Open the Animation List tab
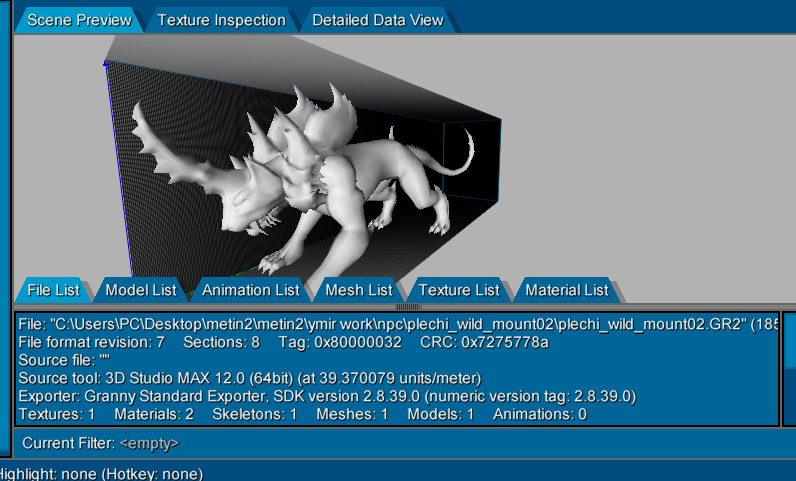 [250, 290]
